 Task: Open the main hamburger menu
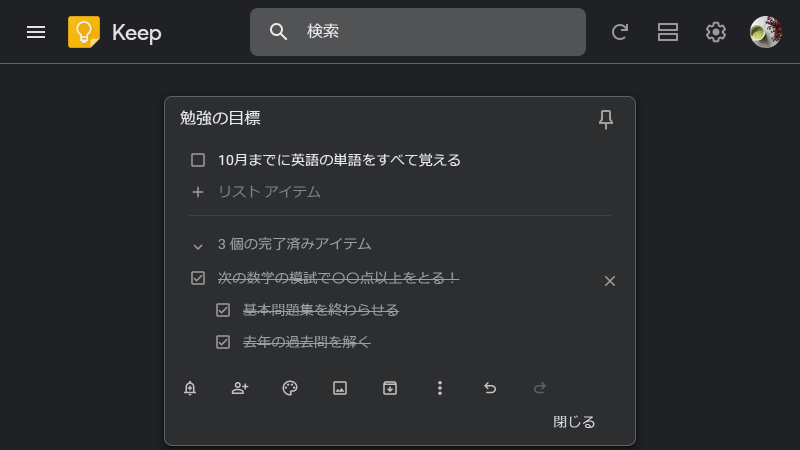click(x=36, y=32)
